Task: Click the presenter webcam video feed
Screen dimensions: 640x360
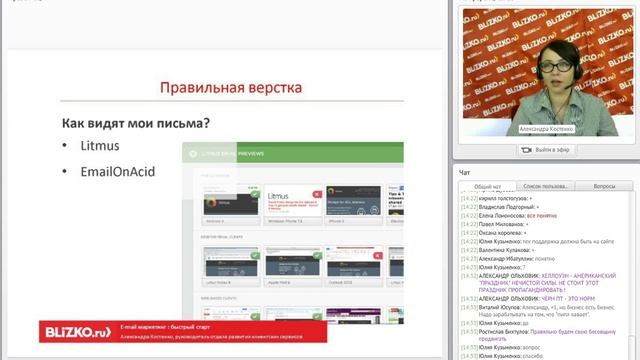Action: pos(547,72)
